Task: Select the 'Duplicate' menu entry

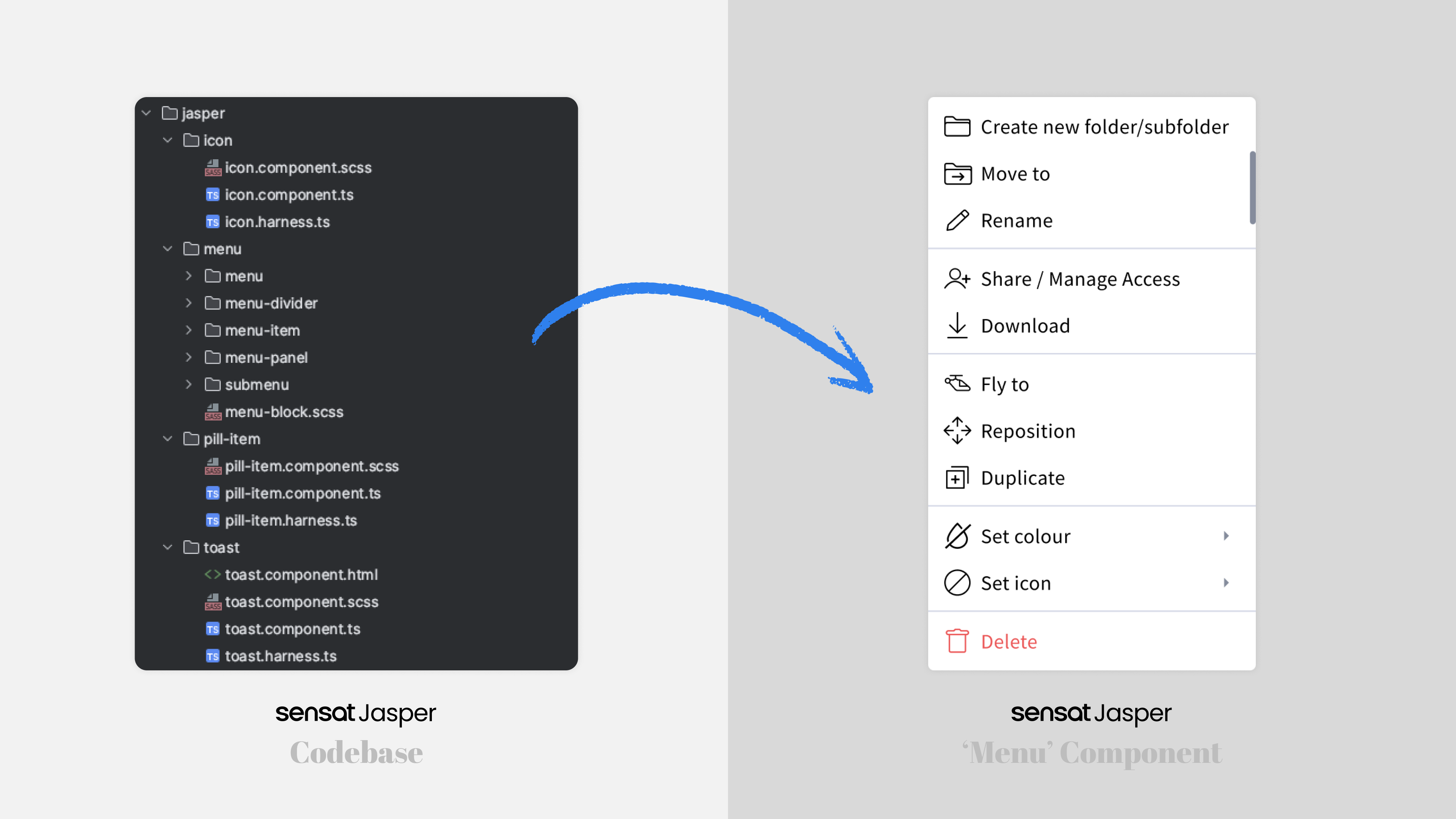Action: click(1092, 478)
